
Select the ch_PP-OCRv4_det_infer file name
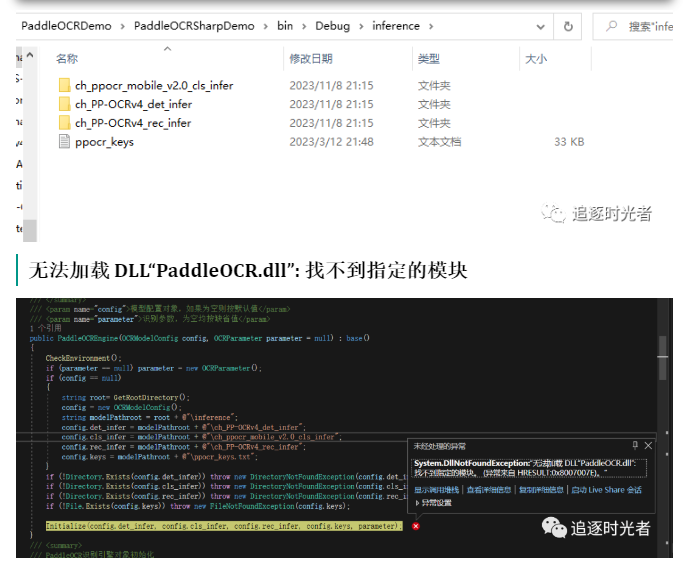click(x=133, y=104)
